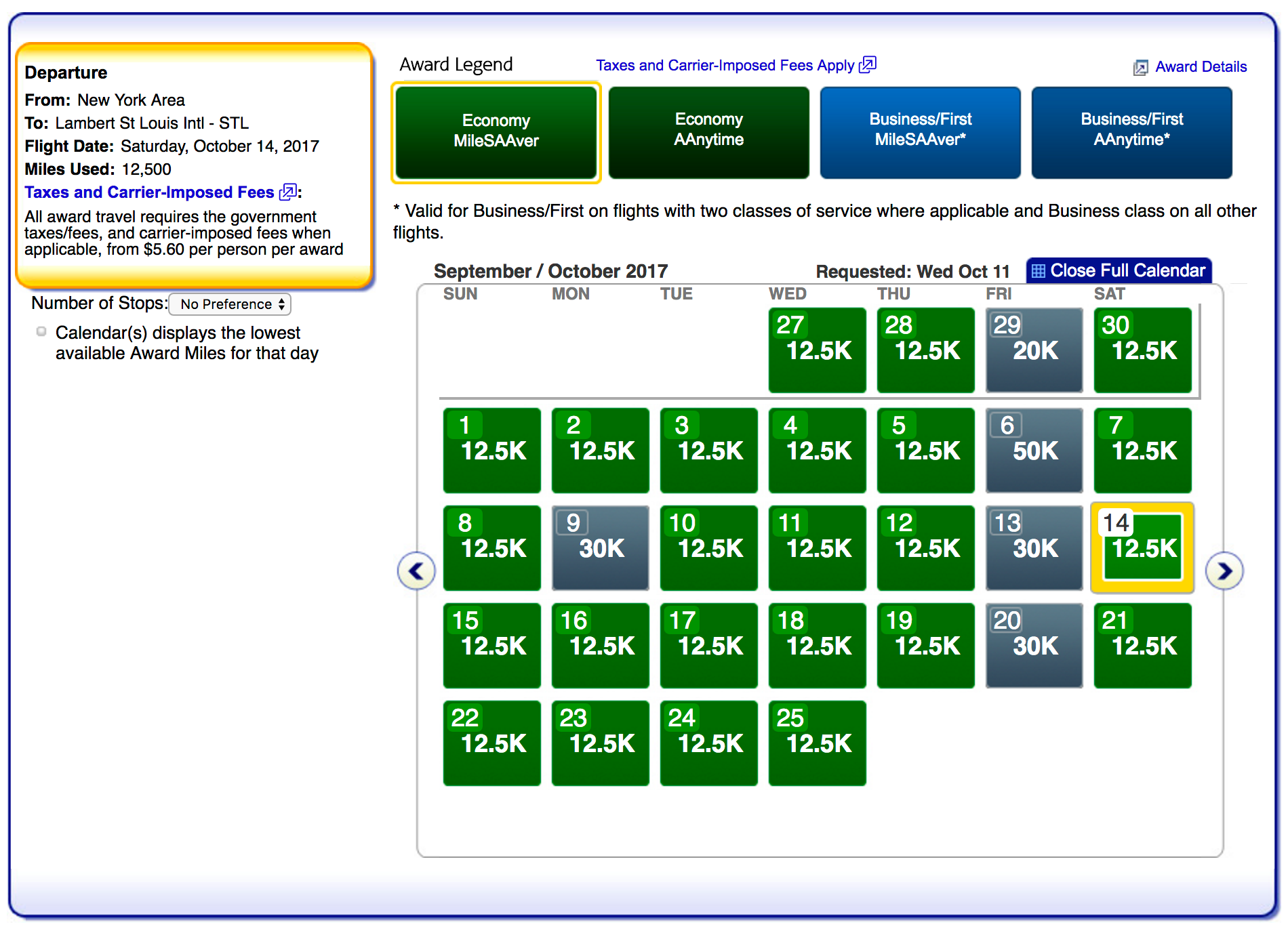Select highlighted October 14 date cell
The image size is (1288, 931).
[x=1142, y=548]
